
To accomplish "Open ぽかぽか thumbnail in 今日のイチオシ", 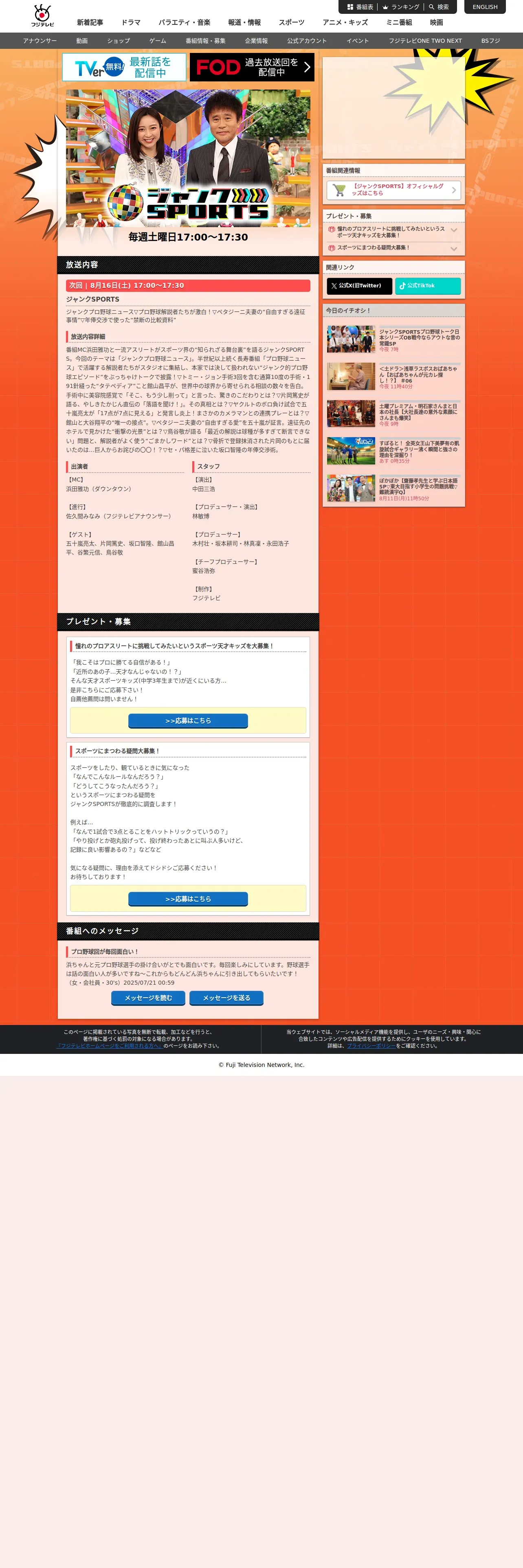I will (x=351, y=488).
